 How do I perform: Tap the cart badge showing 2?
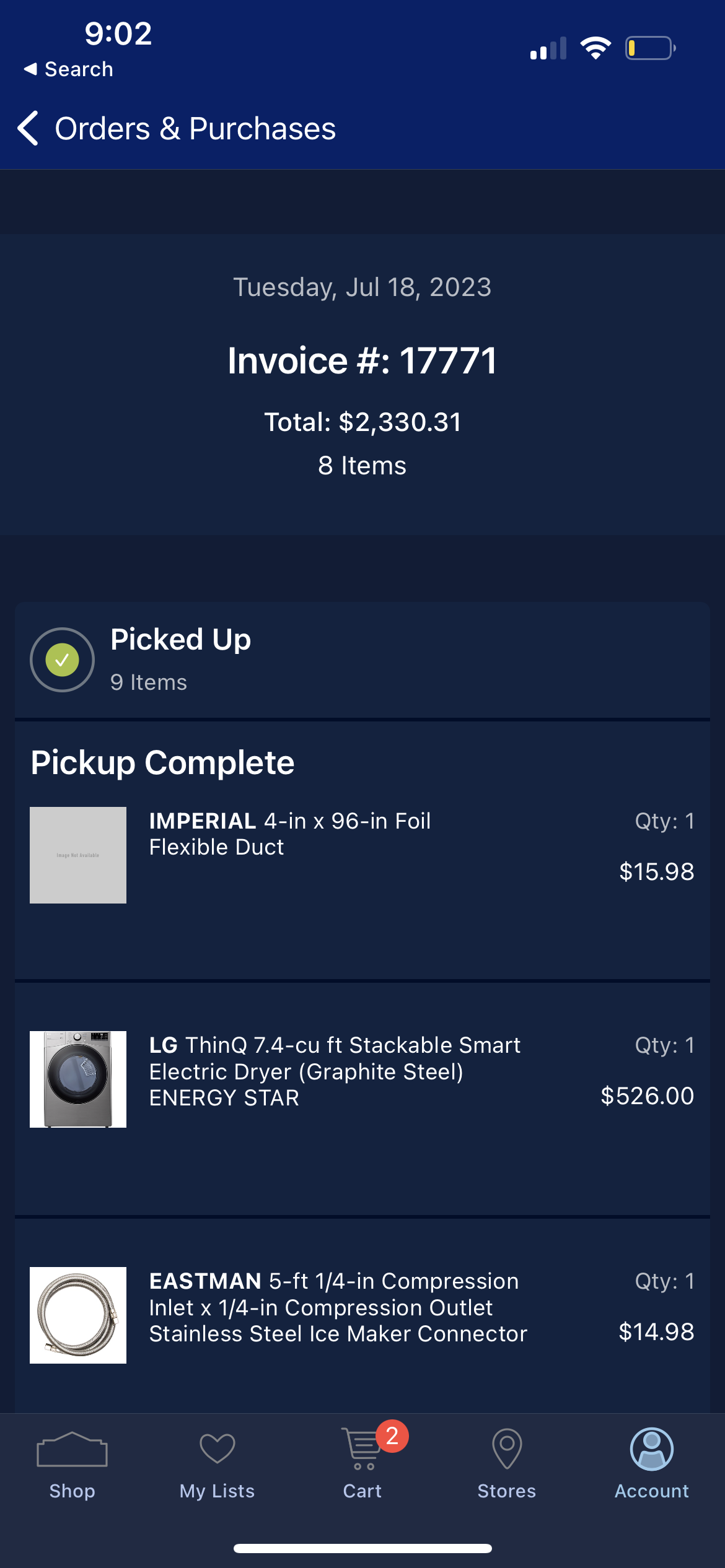[x=392, y=1435]
